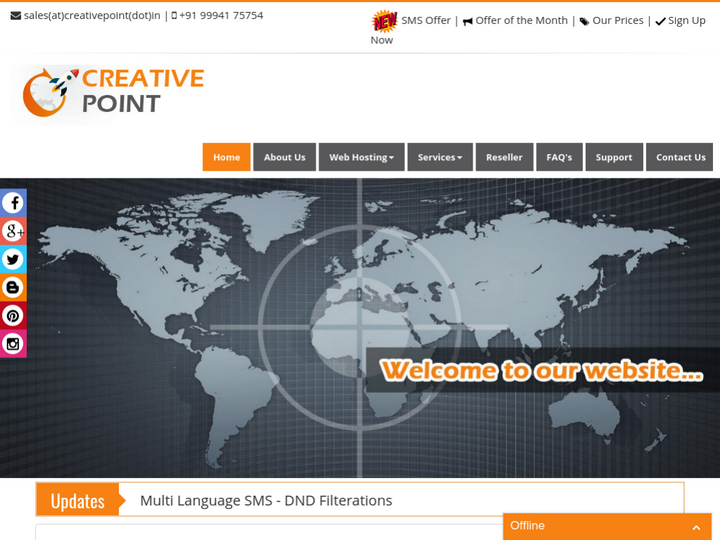
Task: Open the Google Plus social icon
Action: pyautogui.click(x=13, y=231)
